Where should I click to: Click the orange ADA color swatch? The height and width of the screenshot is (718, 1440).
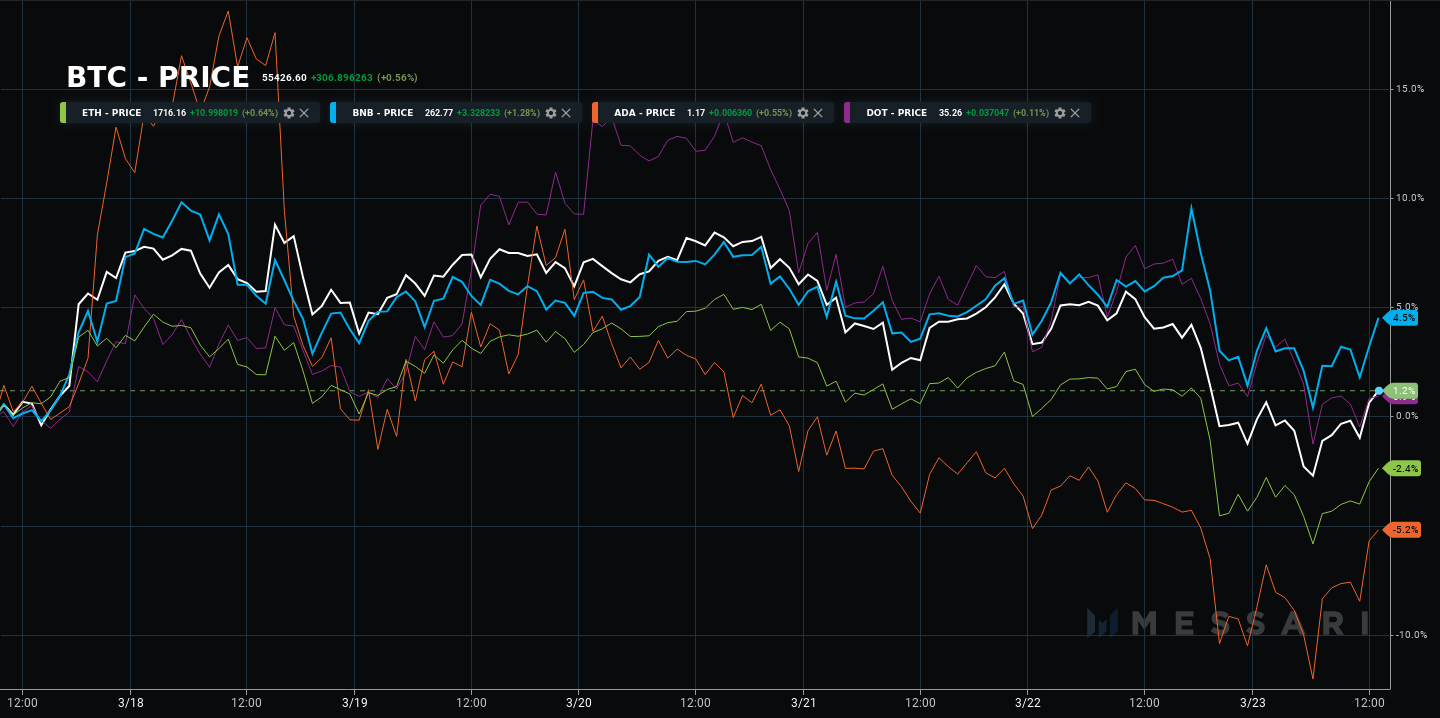[x=595, y=113]
